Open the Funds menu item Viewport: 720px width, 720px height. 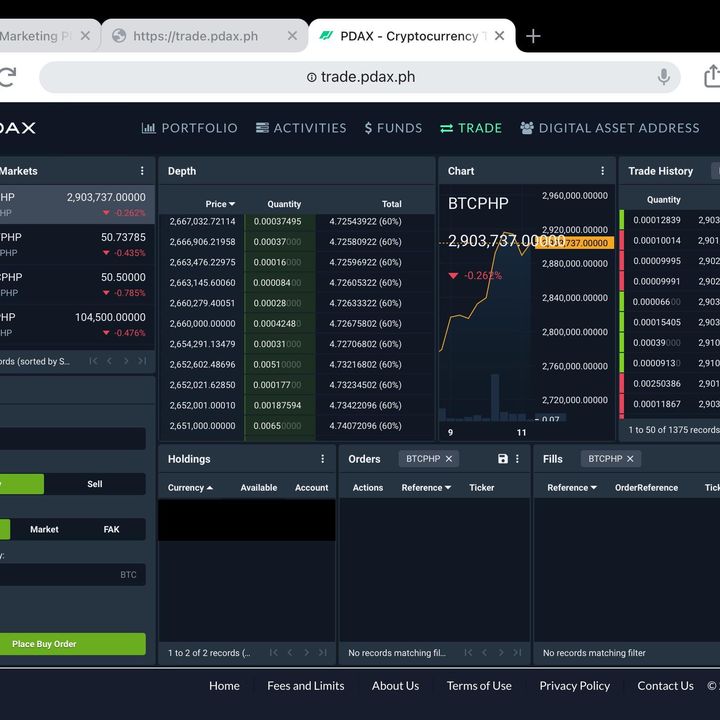(x=393, y=128)
